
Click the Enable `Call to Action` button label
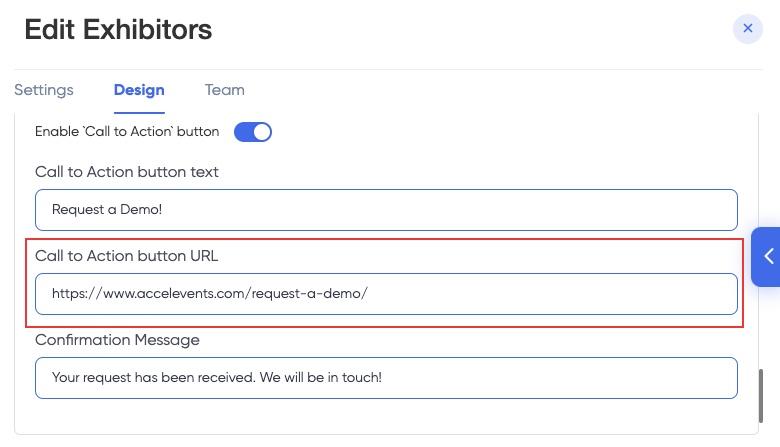pos(127,131)
